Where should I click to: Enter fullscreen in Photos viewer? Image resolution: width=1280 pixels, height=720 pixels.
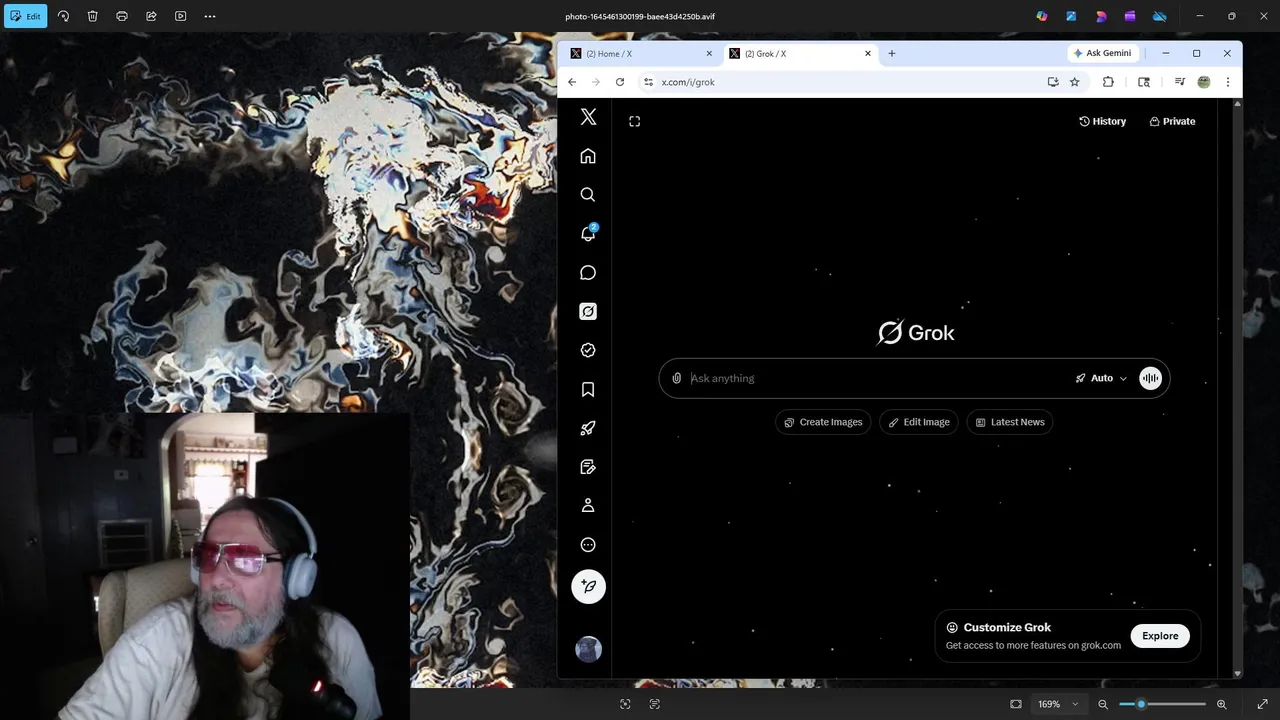tap(1262, 704)
